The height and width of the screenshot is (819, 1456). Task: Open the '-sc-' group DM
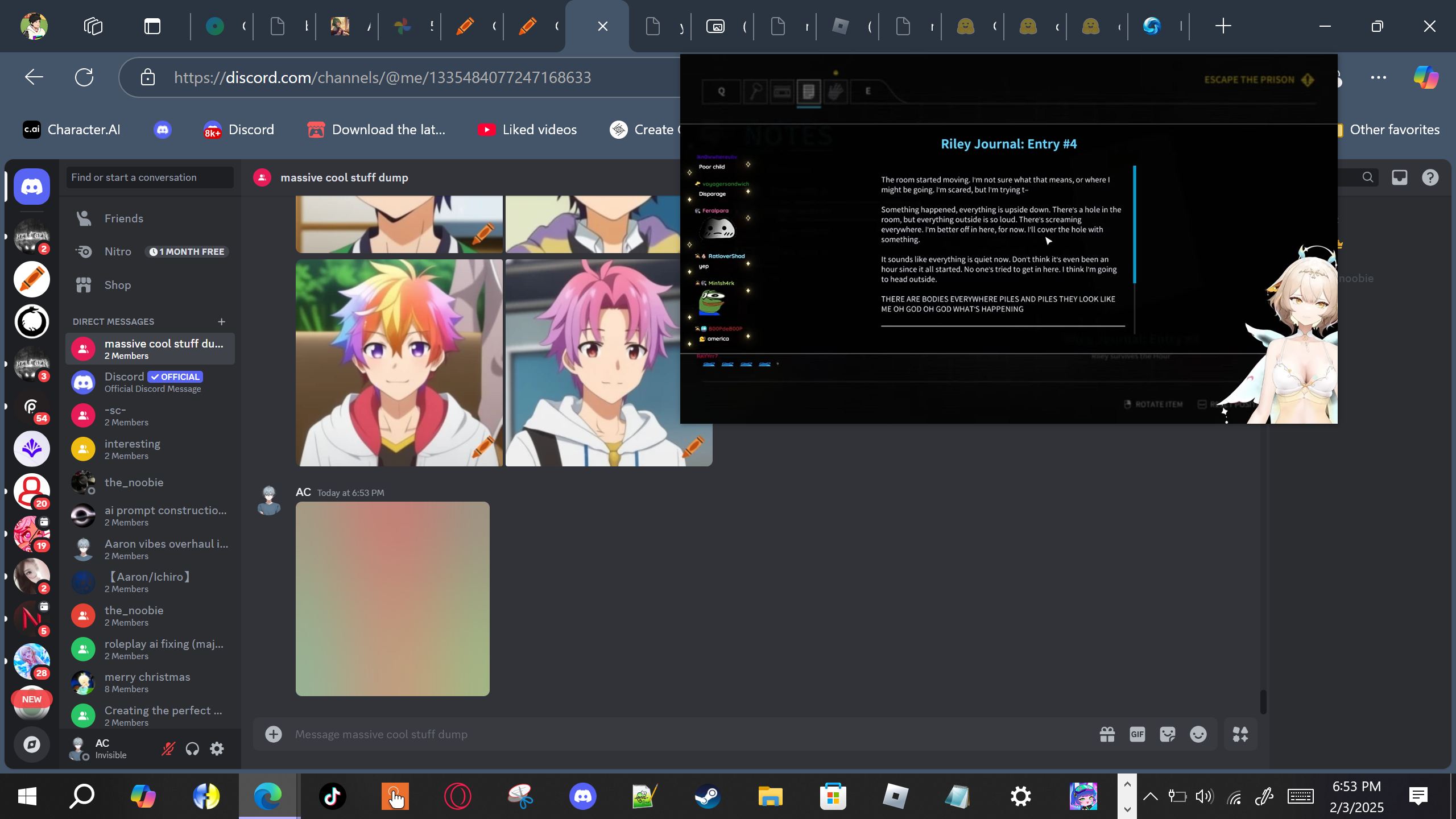[150, 415]
